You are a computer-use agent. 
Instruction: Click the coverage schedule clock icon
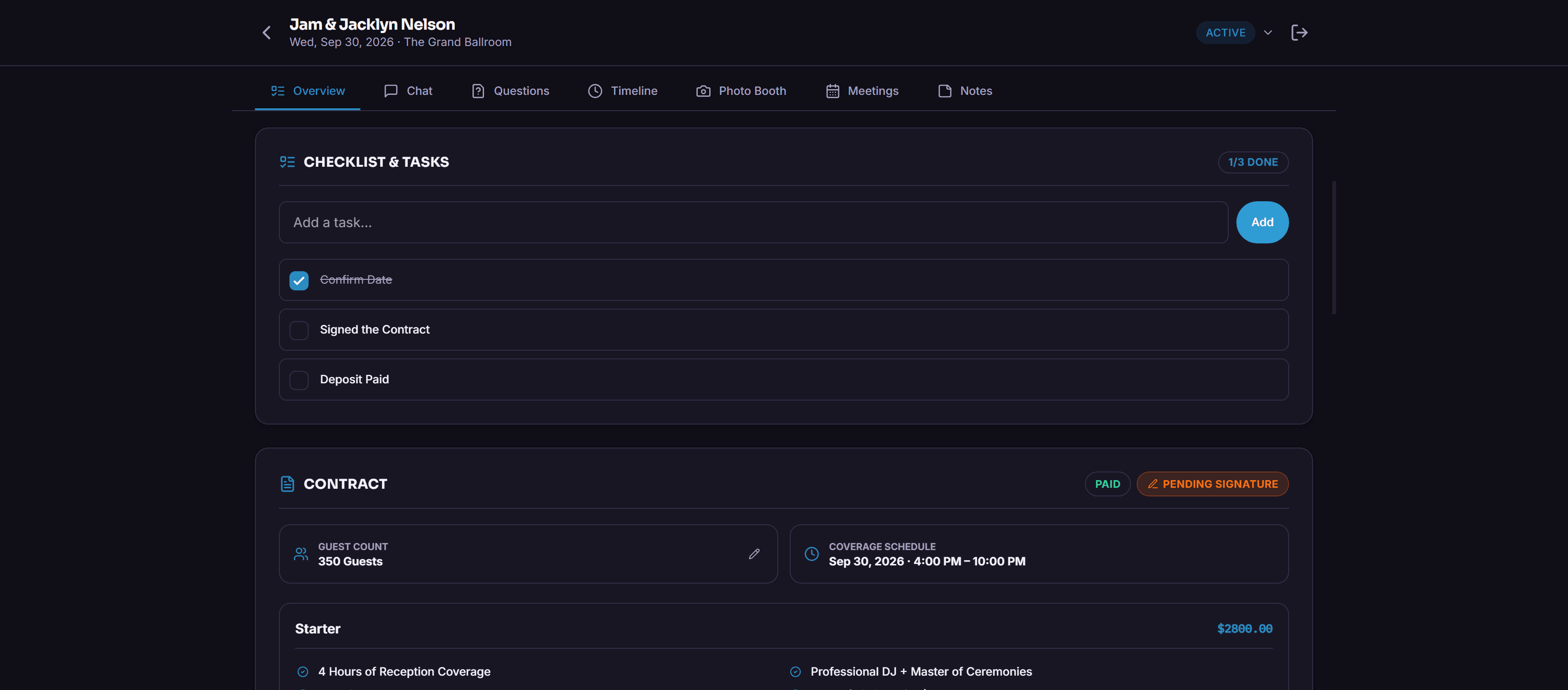coord(811,554)
